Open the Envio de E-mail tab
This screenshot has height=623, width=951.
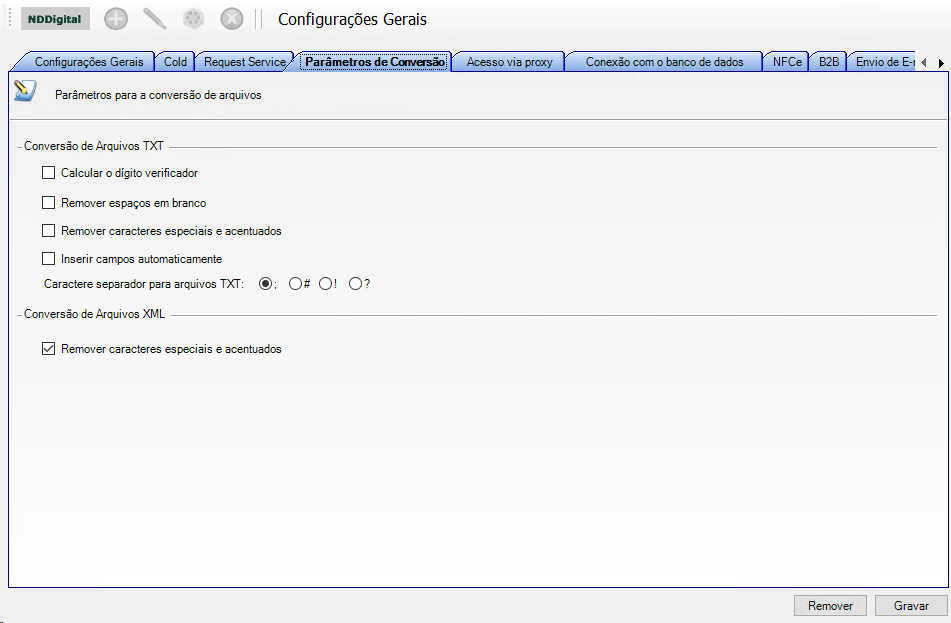884,62
